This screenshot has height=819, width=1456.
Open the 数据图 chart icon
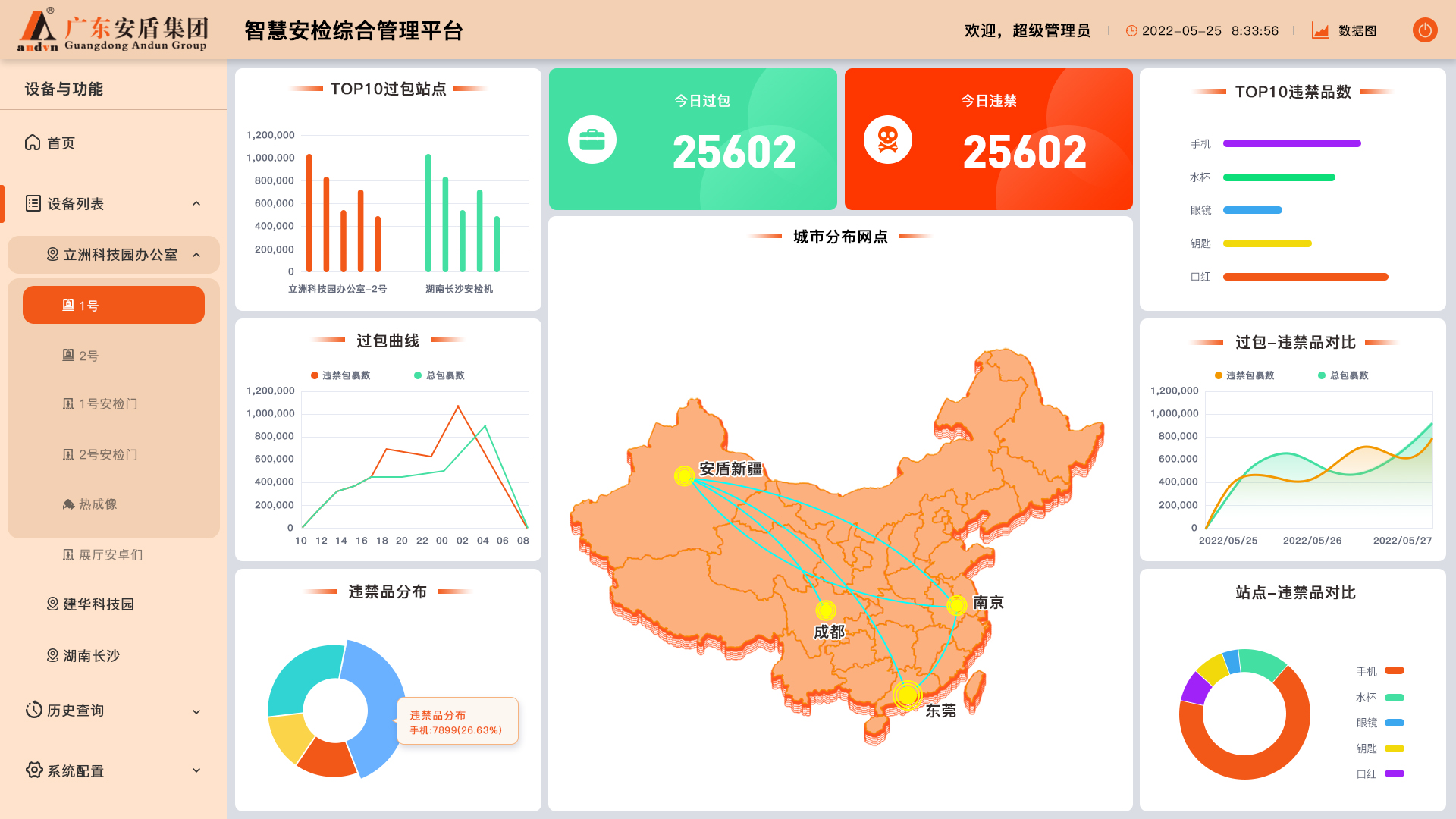pos(1320,31)
